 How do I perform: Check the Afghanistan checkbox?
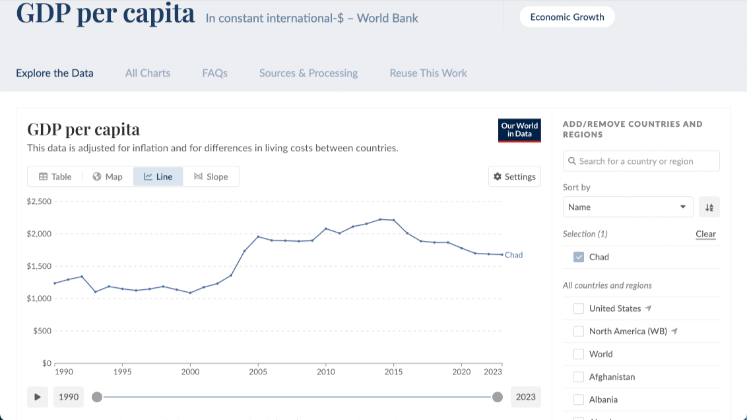click(579, 377)
